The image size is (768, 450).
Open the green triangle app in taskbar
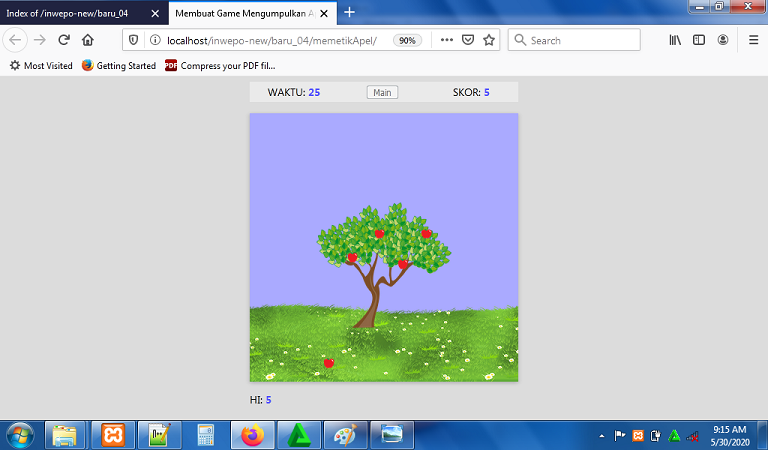pos(299,435)
